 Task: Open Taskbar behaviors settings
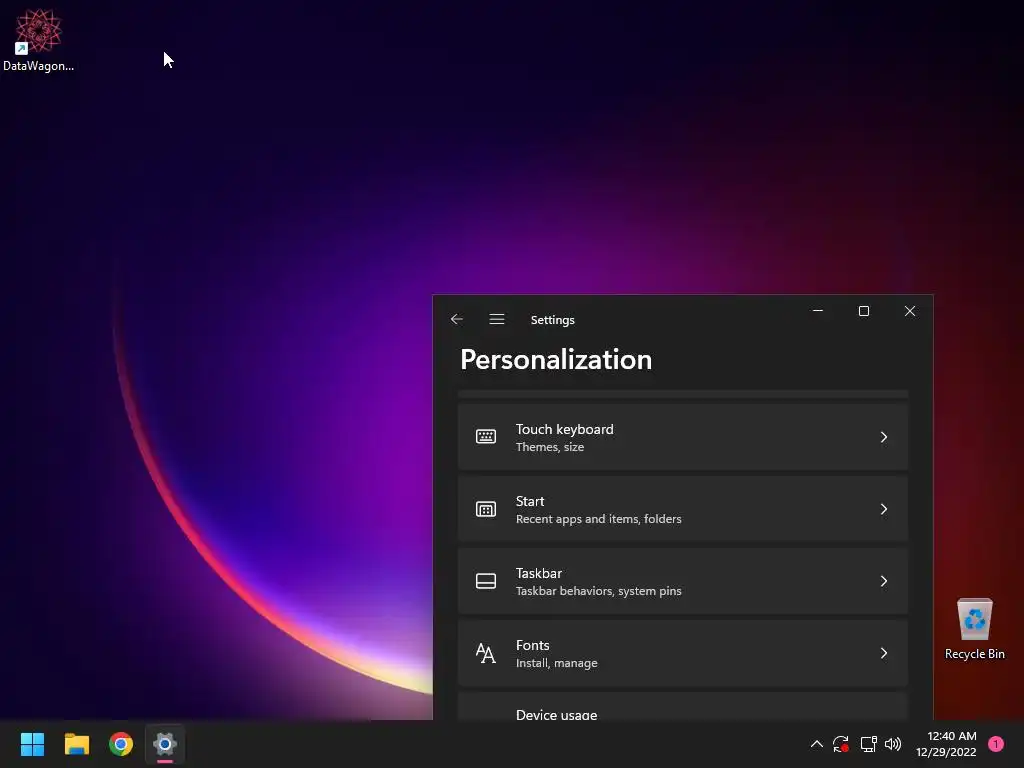click(682, 581)
